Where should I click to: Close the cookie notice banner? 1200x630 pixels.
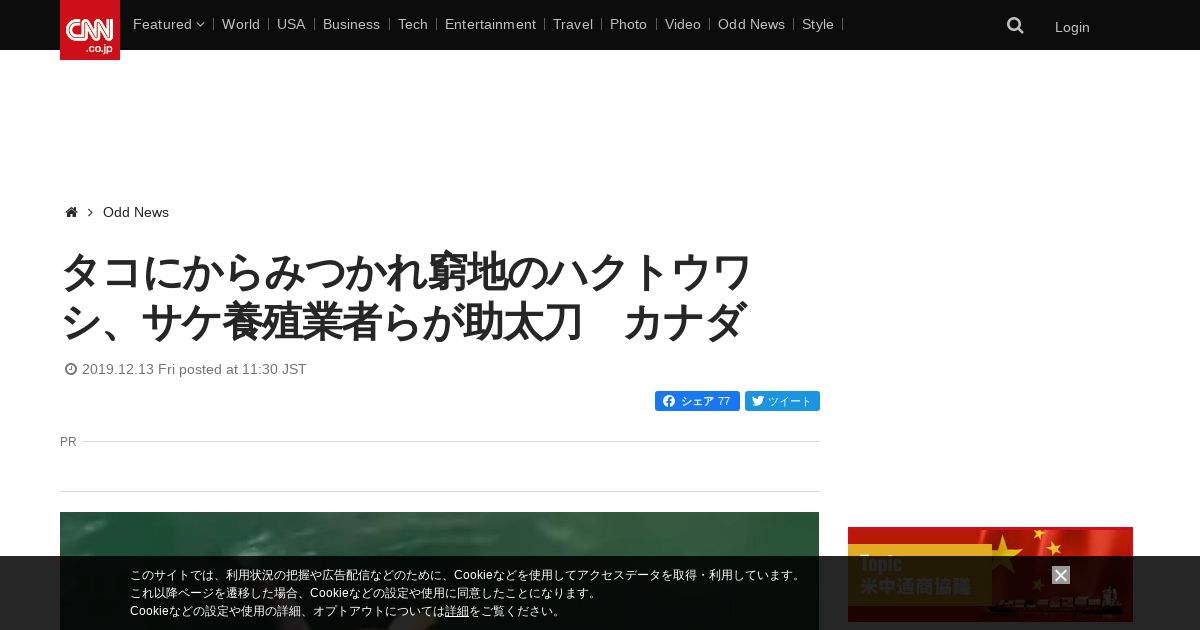(x=1061, y=575)
